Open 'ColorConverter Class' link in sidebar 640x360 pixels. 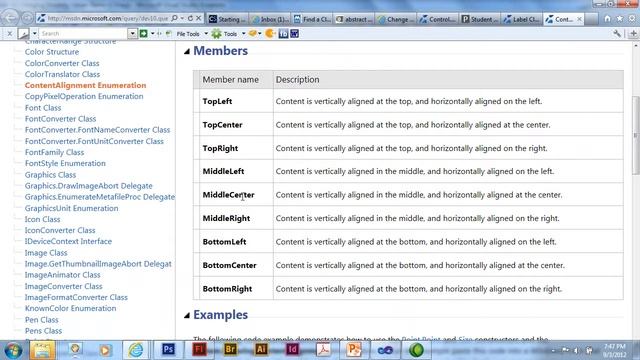tap(62, 63)
